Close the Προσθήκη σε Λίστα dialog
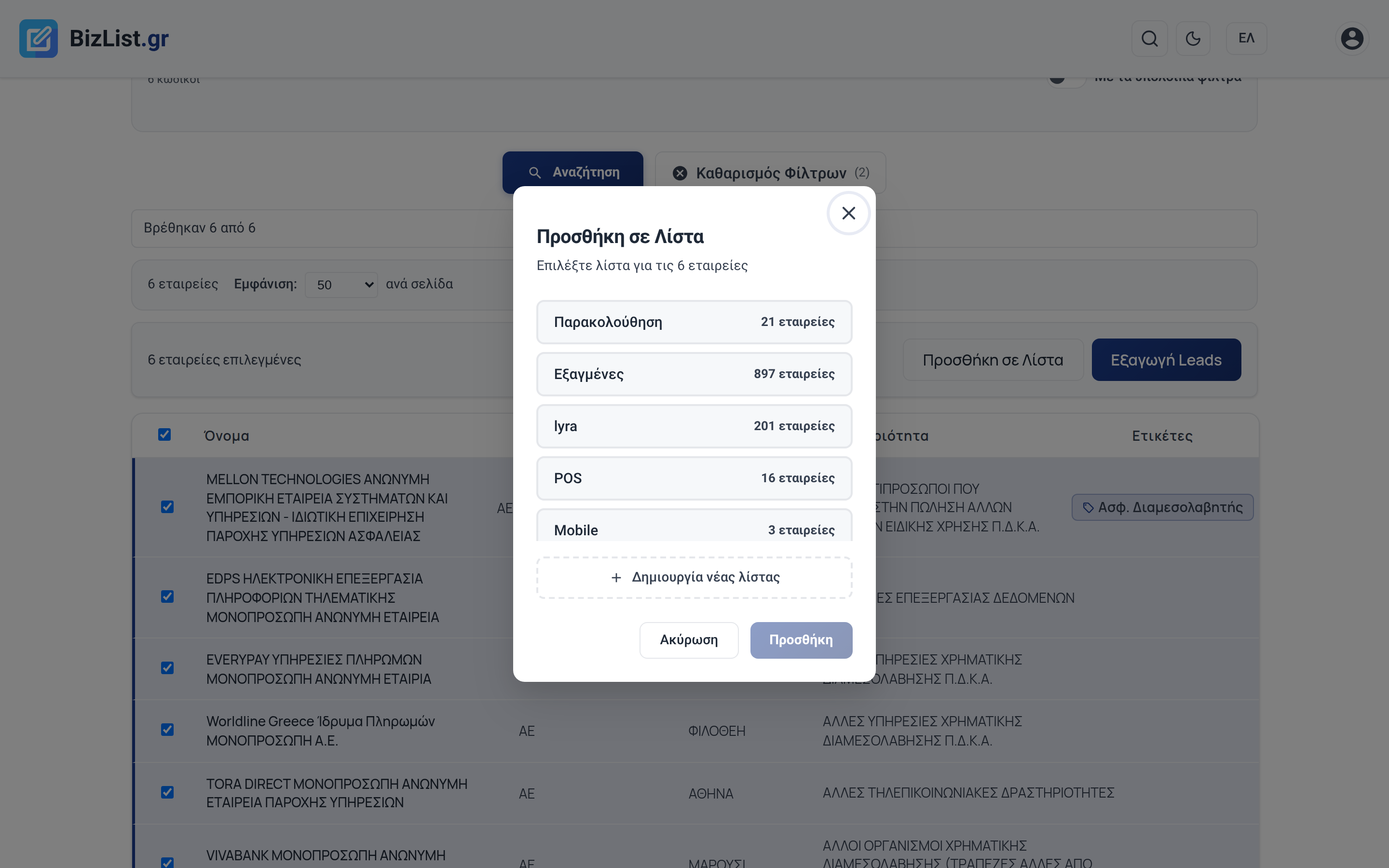The height and width of the screenshot is (868, 1389). pos(848,213)
